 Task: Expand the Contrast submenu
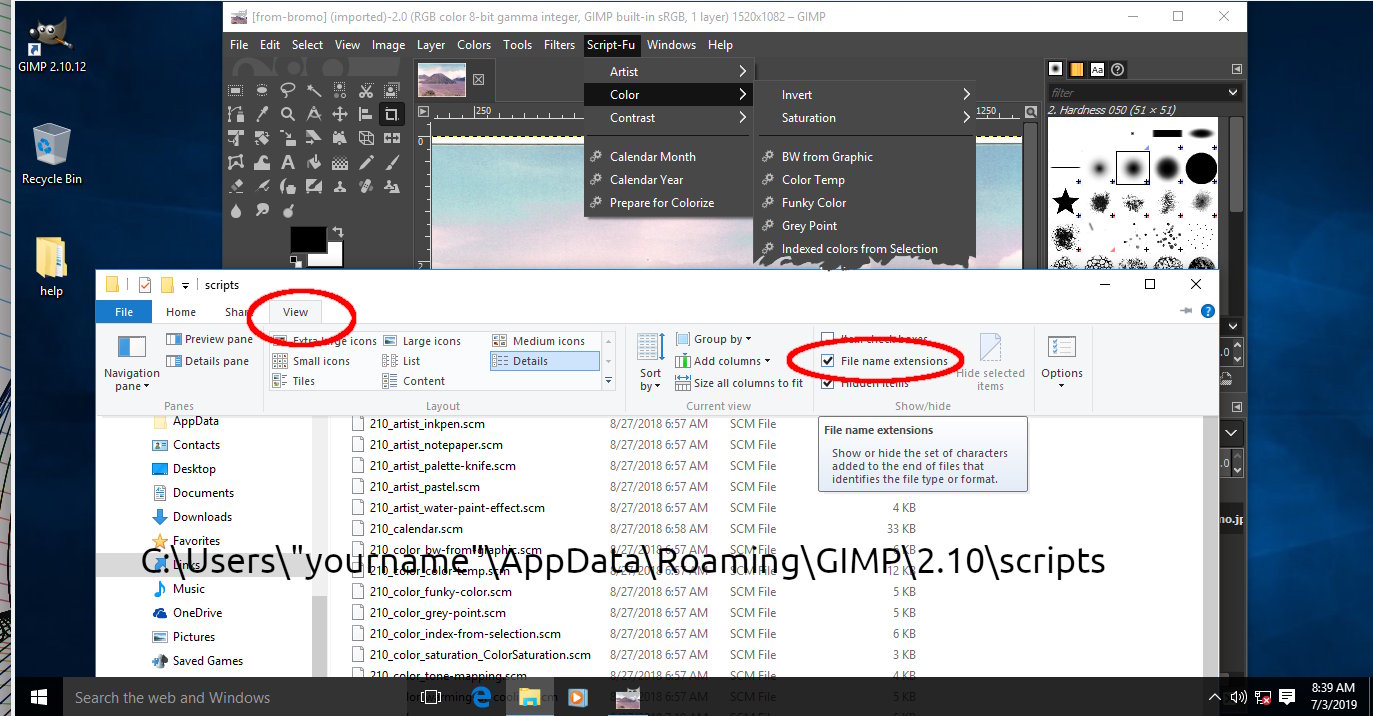(x=668, y=118)
